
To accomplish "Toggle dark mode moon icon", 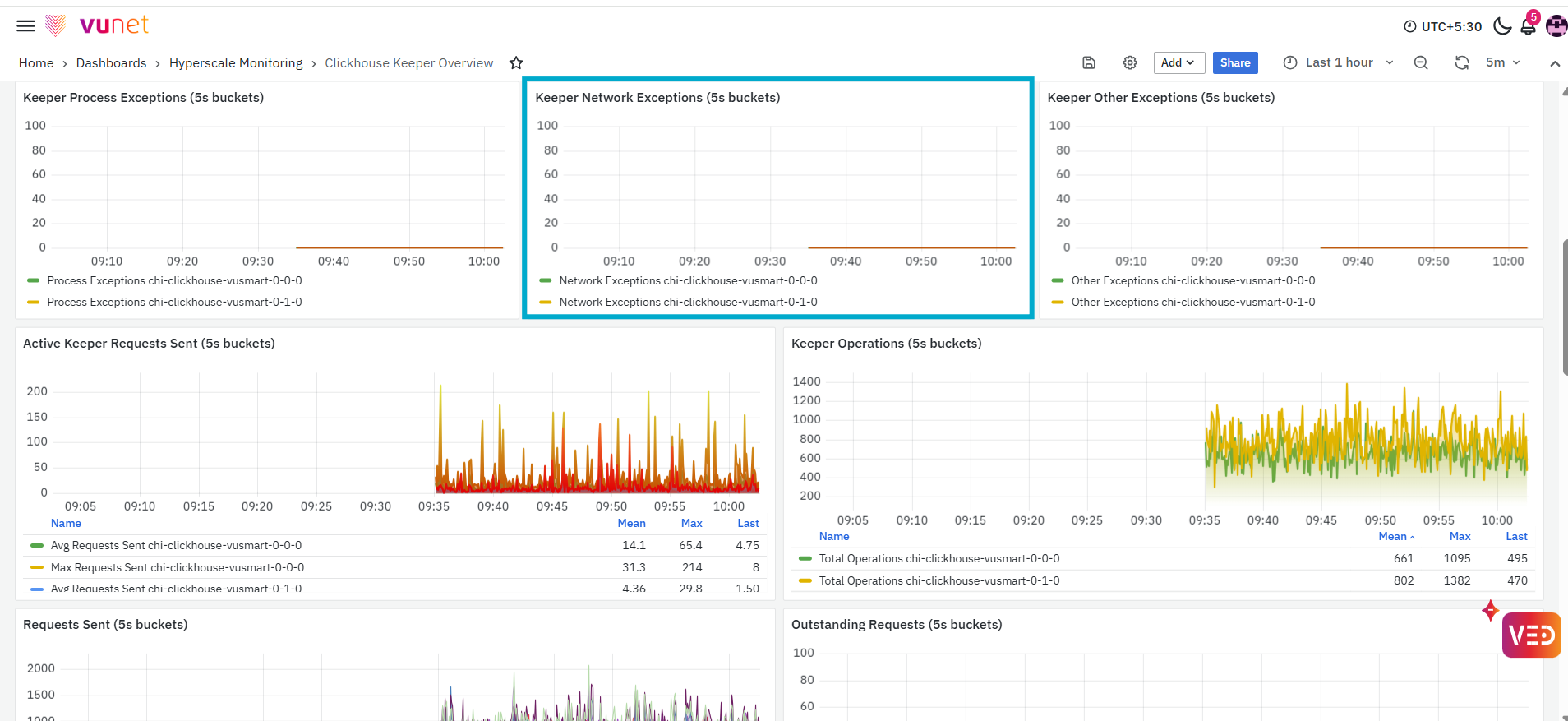I will tap(1502, 26).
